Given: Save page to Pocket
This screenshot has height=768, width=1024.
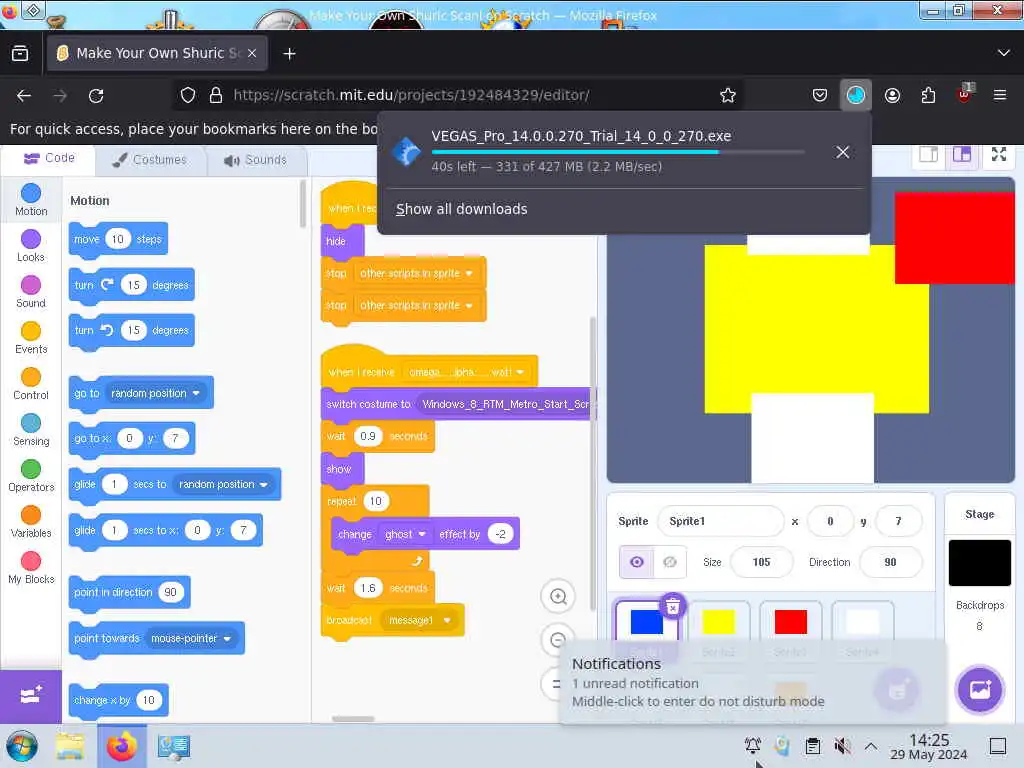Looking at the screenshot, I should point(820,95).
